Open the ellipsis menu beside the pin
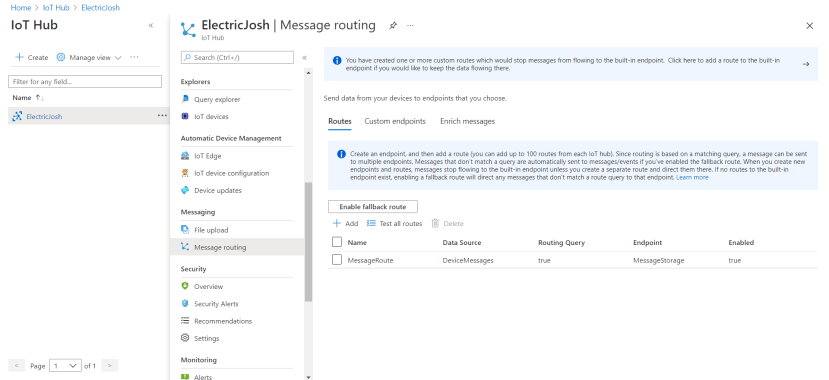This screenshot has height=380, width=829. [410, 25]
